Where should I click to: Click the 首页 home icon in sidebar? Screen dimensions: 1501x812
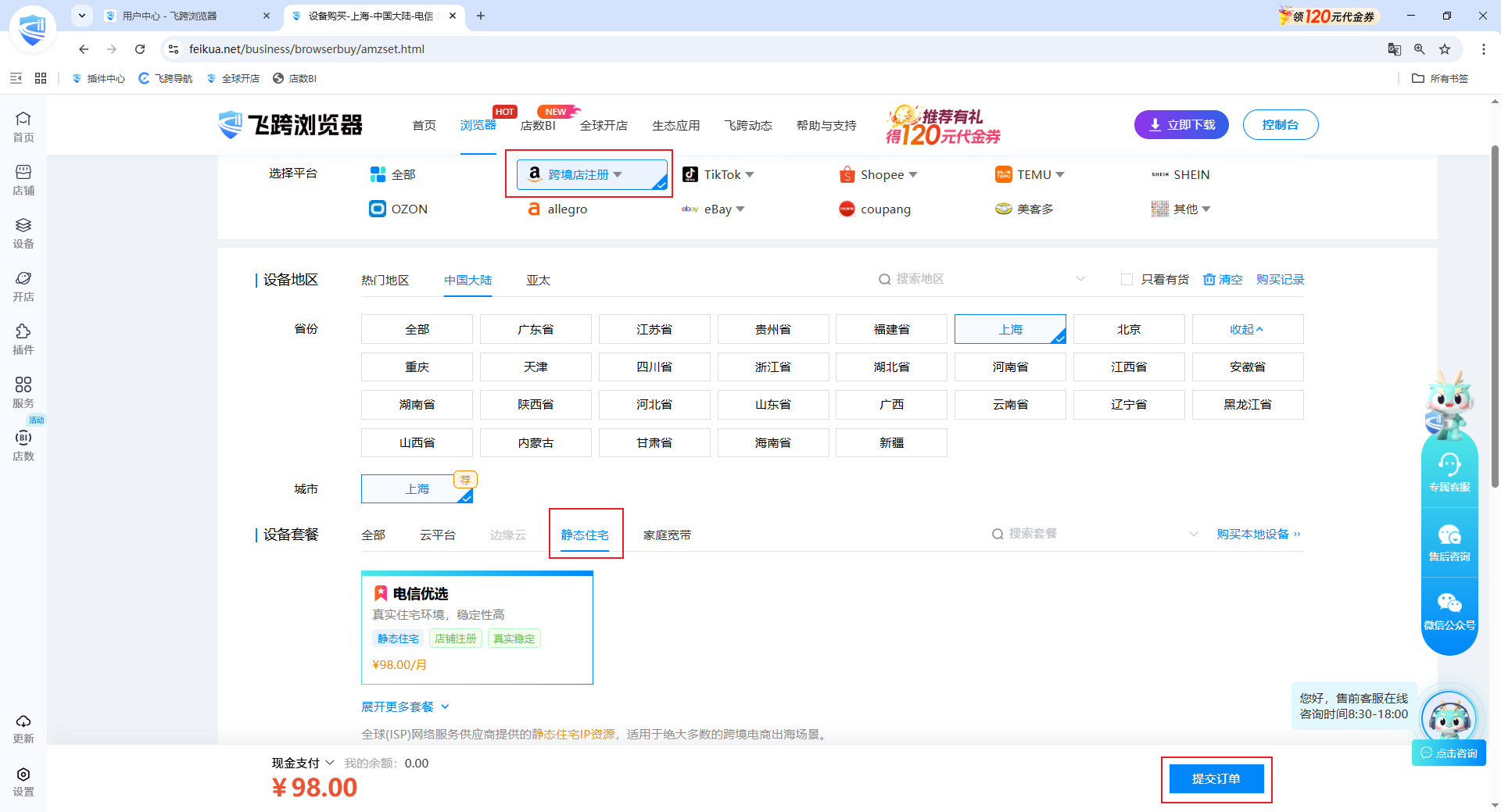click(x=23, y=127)
